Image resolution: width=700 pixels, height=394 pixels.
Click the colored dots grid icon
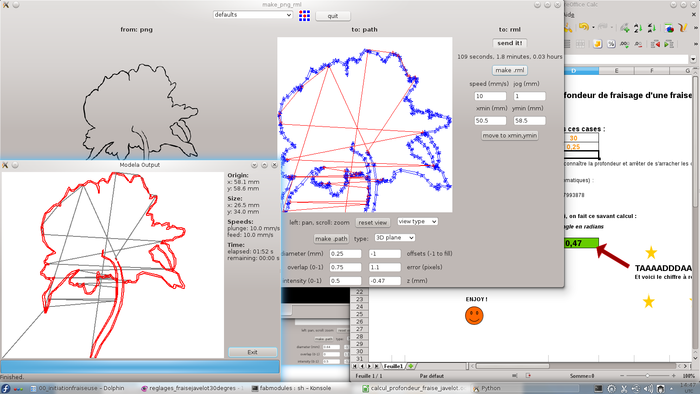coord(304,16)
